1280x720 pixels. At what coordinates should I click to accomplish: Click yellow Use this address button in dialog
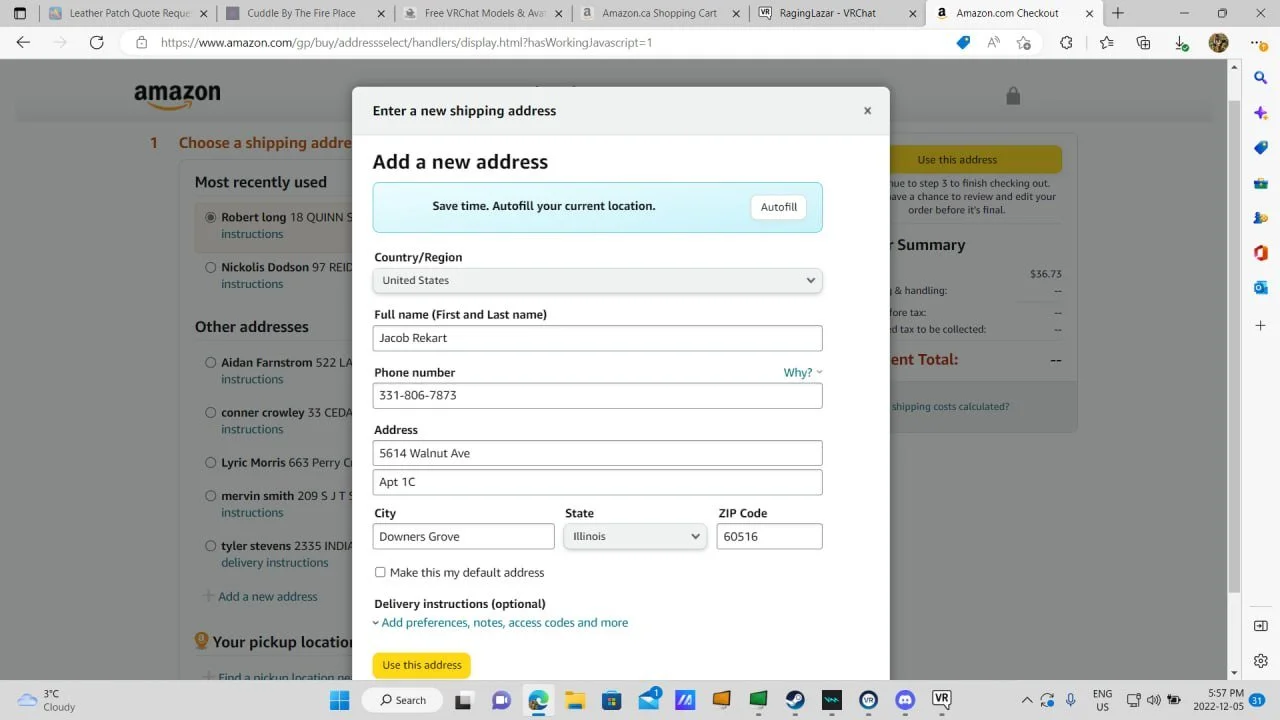pyautogui.click(x=422, y=665)
